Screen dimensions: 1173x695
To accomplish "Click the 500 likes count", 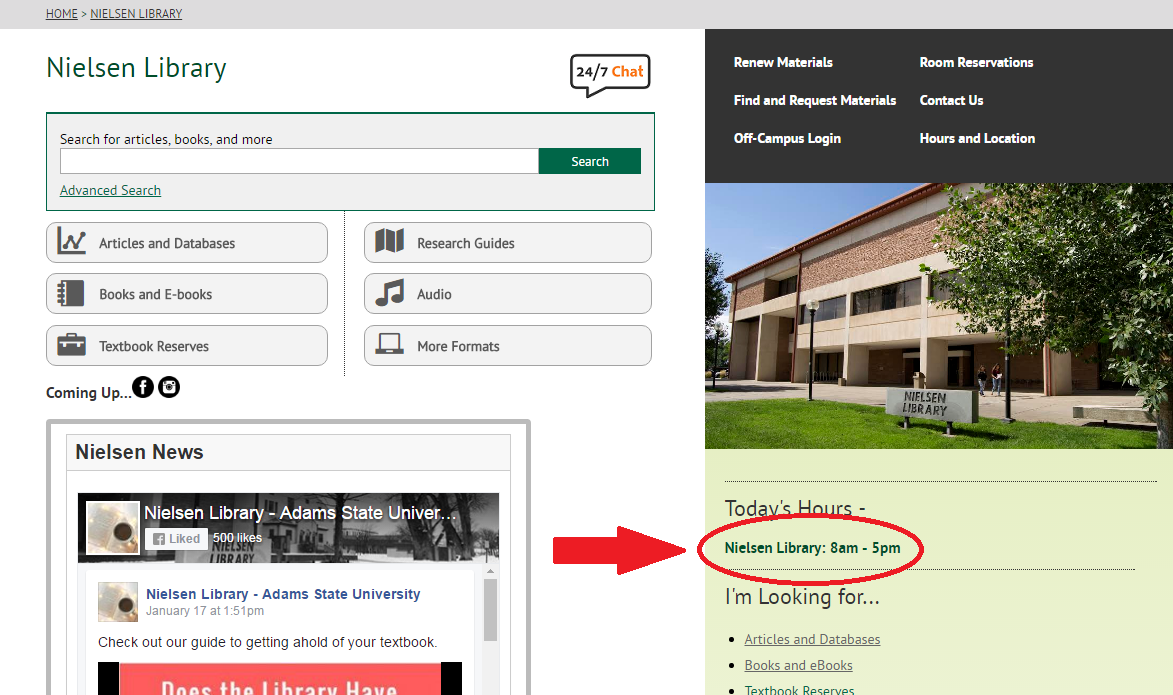I will [x=237, y=538].
